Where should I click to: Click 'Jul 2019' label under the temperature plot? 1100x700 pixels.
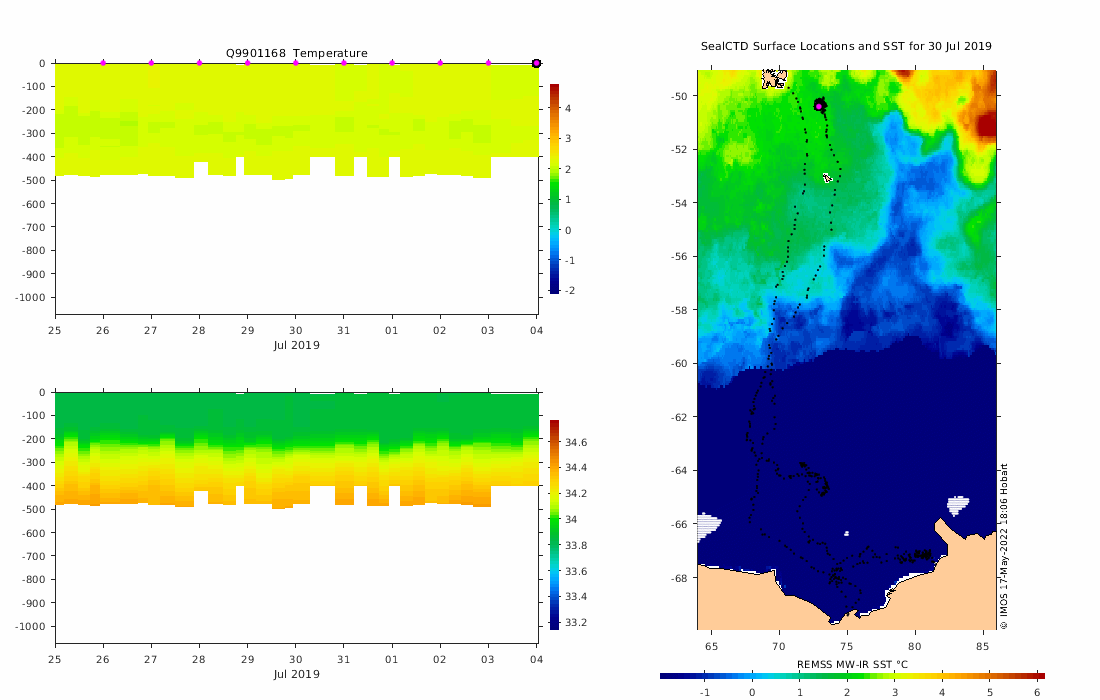tap(297, 345)
